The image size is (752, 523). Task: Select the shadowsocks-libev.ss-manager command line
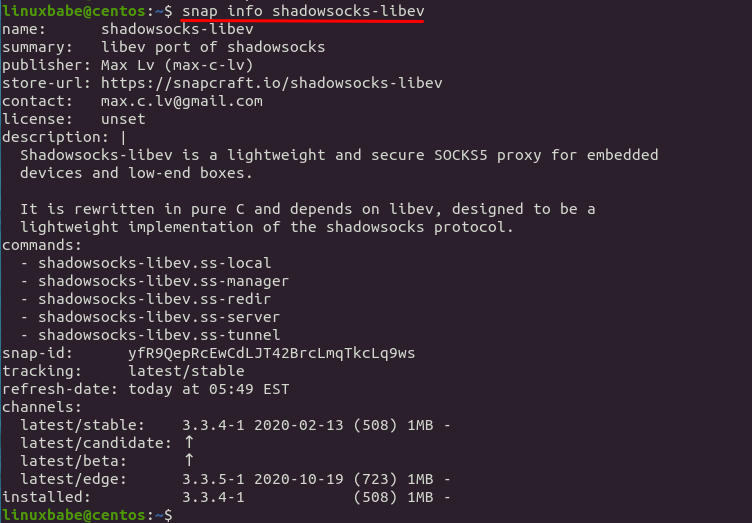pos(163,281)
